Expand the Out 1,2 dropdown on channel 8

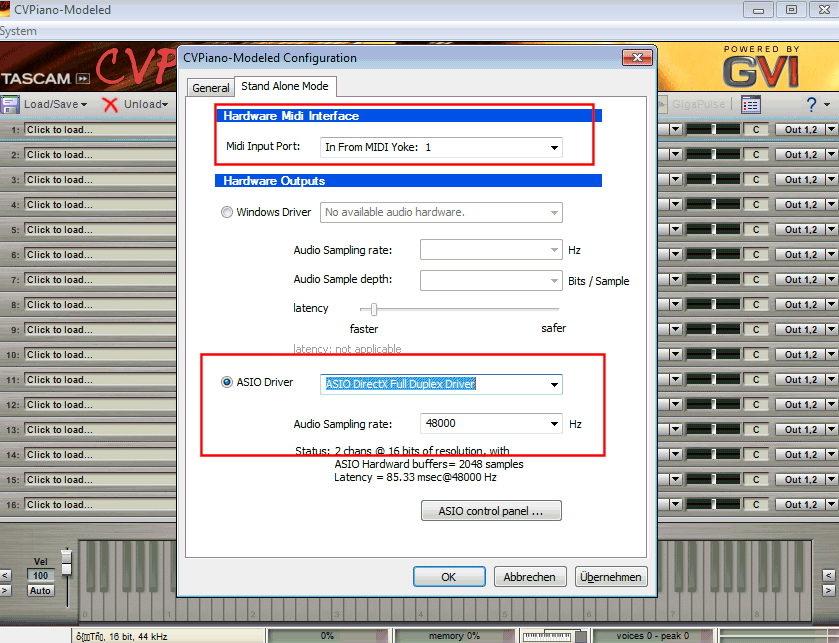point(831,304)
